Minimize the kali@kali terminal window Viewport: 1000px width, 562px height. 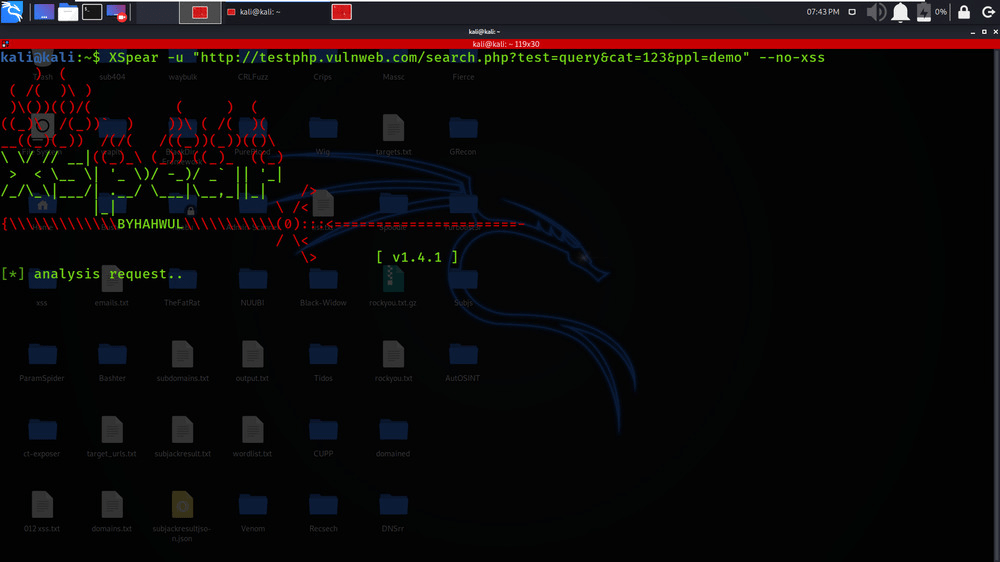973,31
